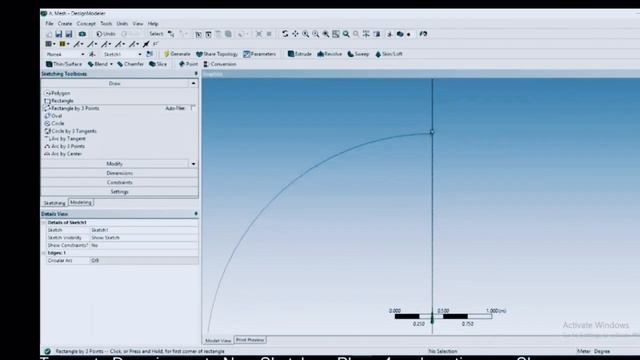This screenshot has width=640, height=360.
Task: Choose the Oval draw tool
Action: [53, 116]
